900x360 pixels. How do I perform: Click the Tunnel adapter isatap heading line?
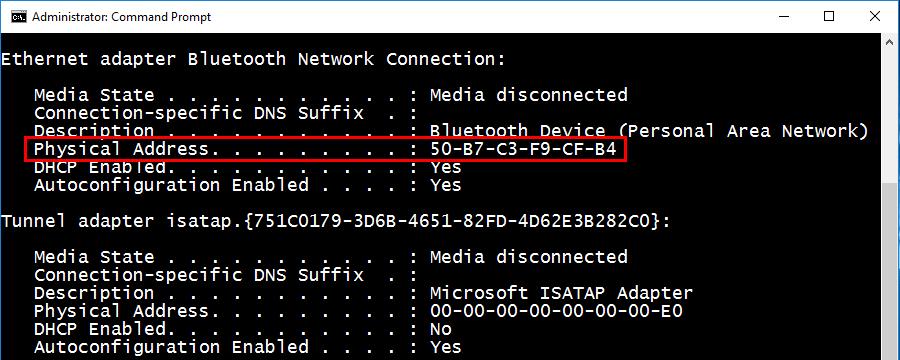336,221
